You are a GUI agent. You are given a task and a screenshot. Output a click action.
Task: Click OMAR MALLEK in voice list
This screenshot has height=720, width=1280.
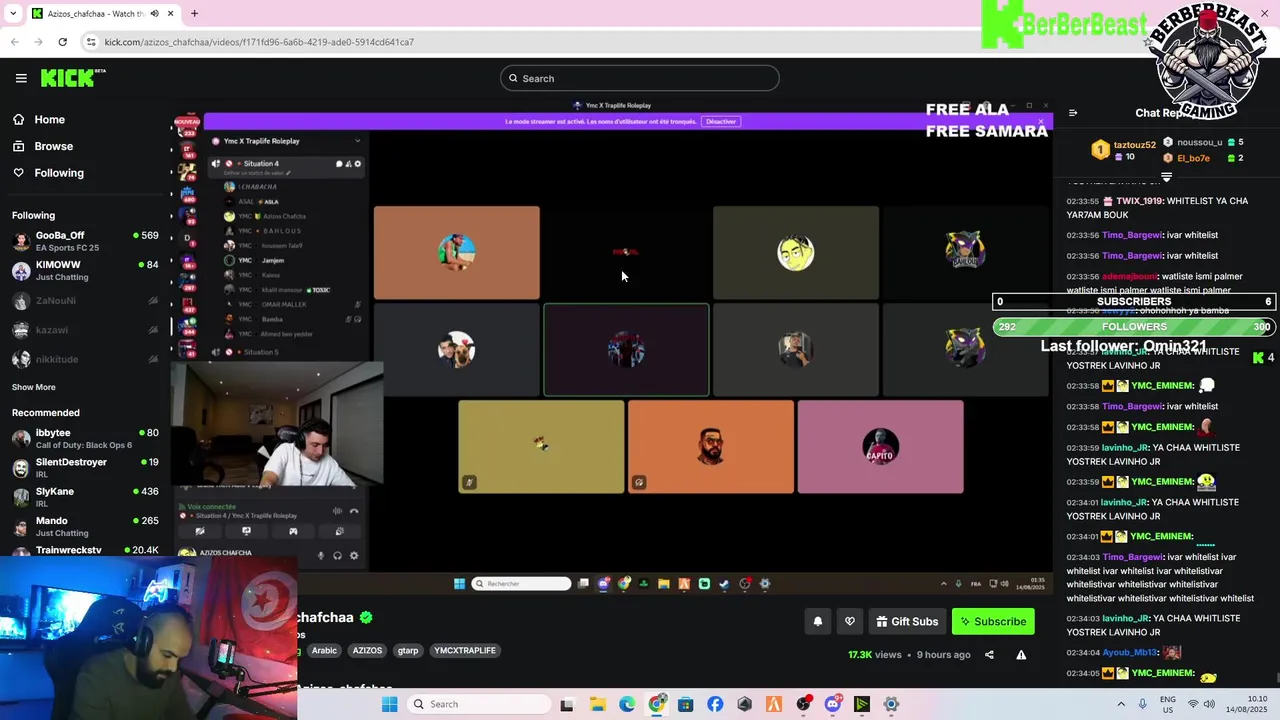(284, 304)
